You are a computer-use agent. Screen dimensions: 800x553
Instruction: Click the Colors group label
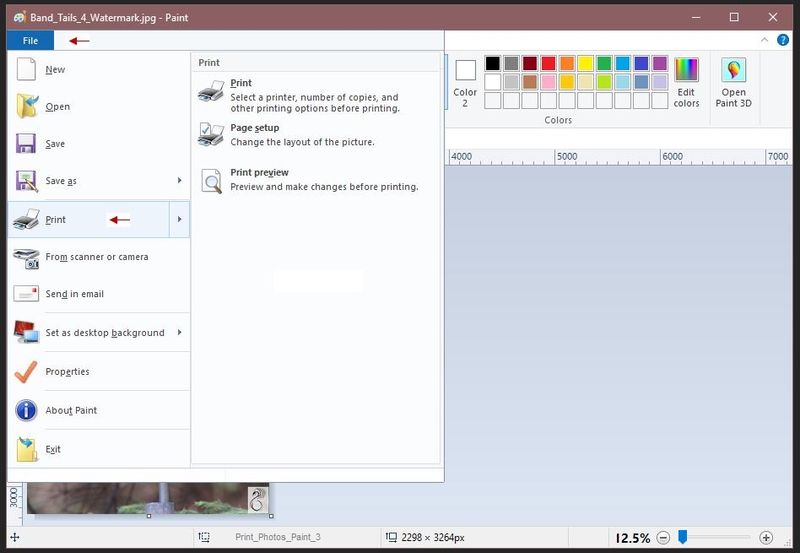coord(558,120)
